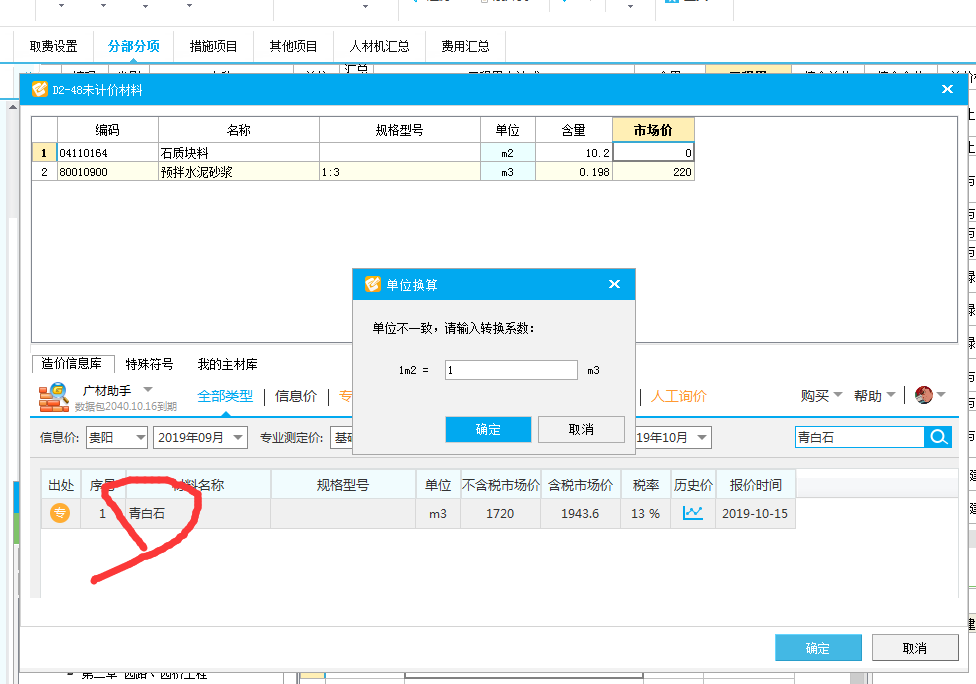Click the 税率 value 13 %
This screenshot has width=976, height=684.
click(645, 513)
